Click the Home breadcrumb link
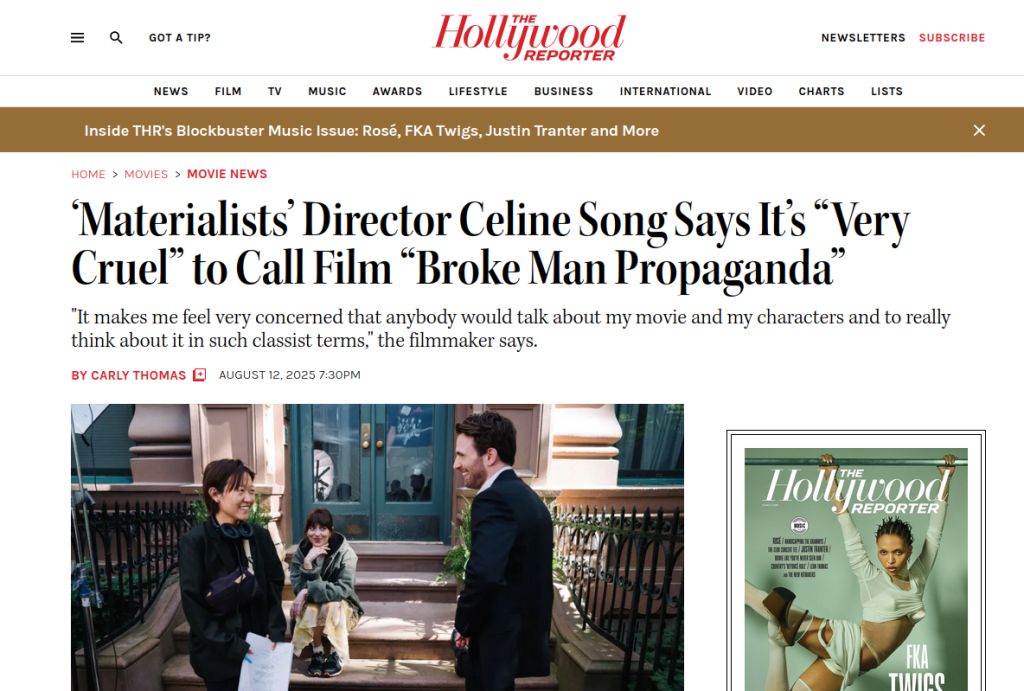 [x=88, y=174]
